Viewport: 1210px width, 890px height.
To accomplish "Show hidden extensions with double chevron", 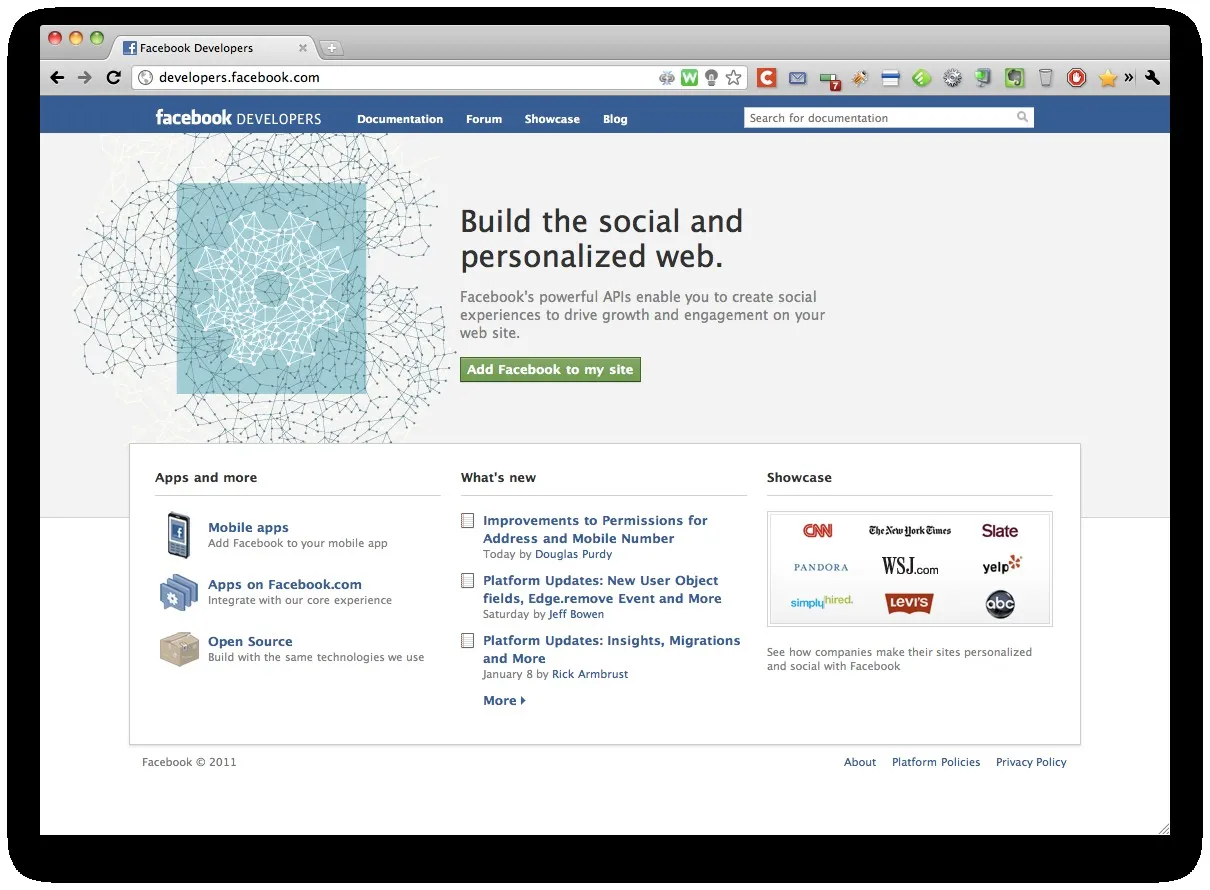I will 1129,77.
